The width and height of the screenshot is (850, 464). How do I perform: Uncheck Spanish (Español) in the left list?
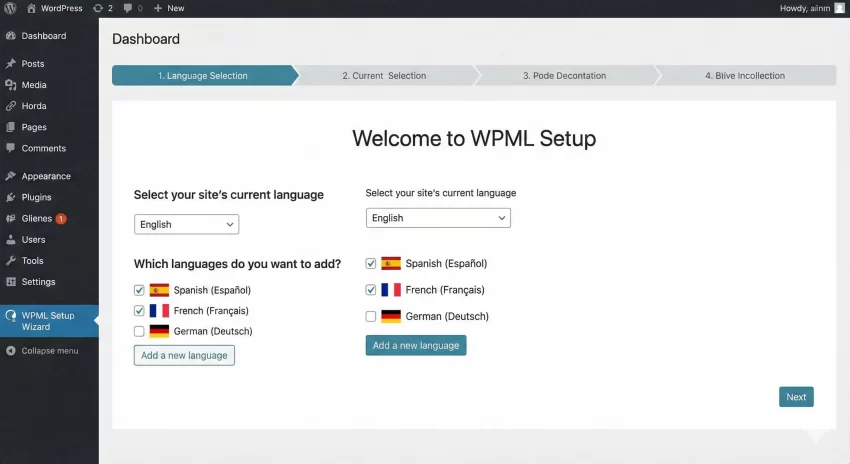click(139, 290)
